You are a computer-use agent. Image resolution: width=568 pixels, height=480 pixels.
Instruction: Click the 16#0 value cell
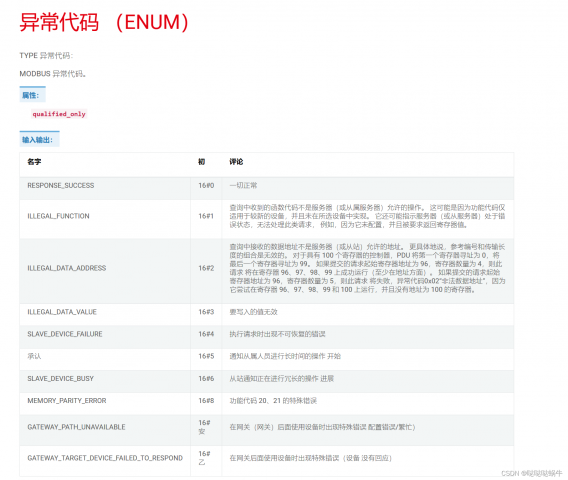click(206, 185)
